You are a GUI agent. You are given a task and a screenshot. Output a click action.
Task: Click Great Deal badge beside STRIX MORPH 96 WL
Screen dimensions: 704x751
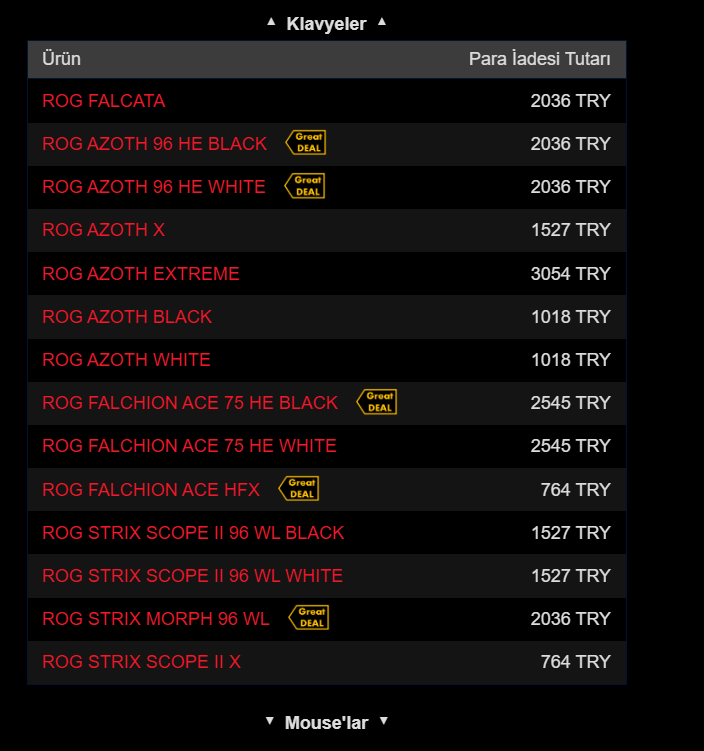[x=309, y=617]
